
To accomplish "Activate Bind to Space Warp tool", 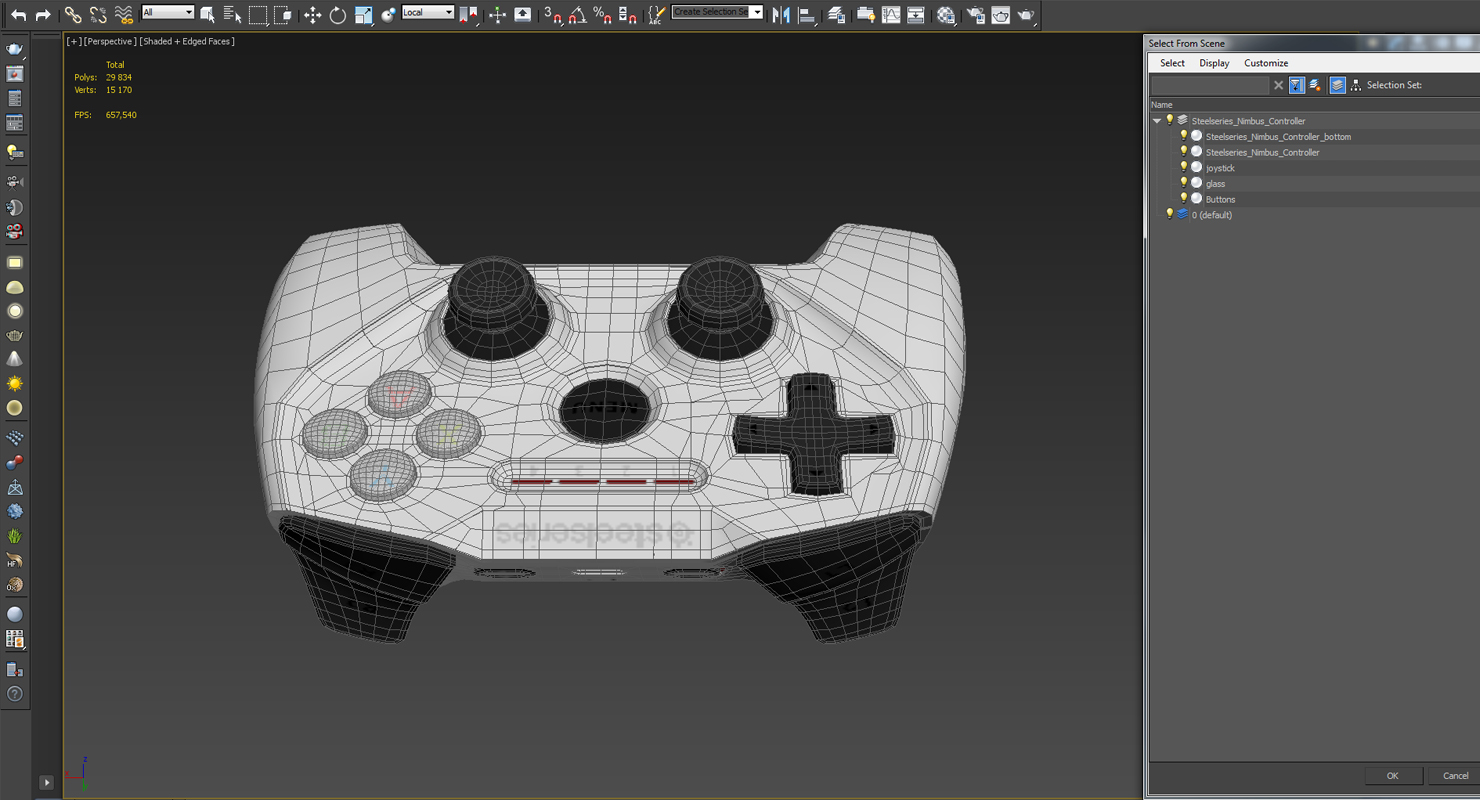I will (x=123, y=15).
